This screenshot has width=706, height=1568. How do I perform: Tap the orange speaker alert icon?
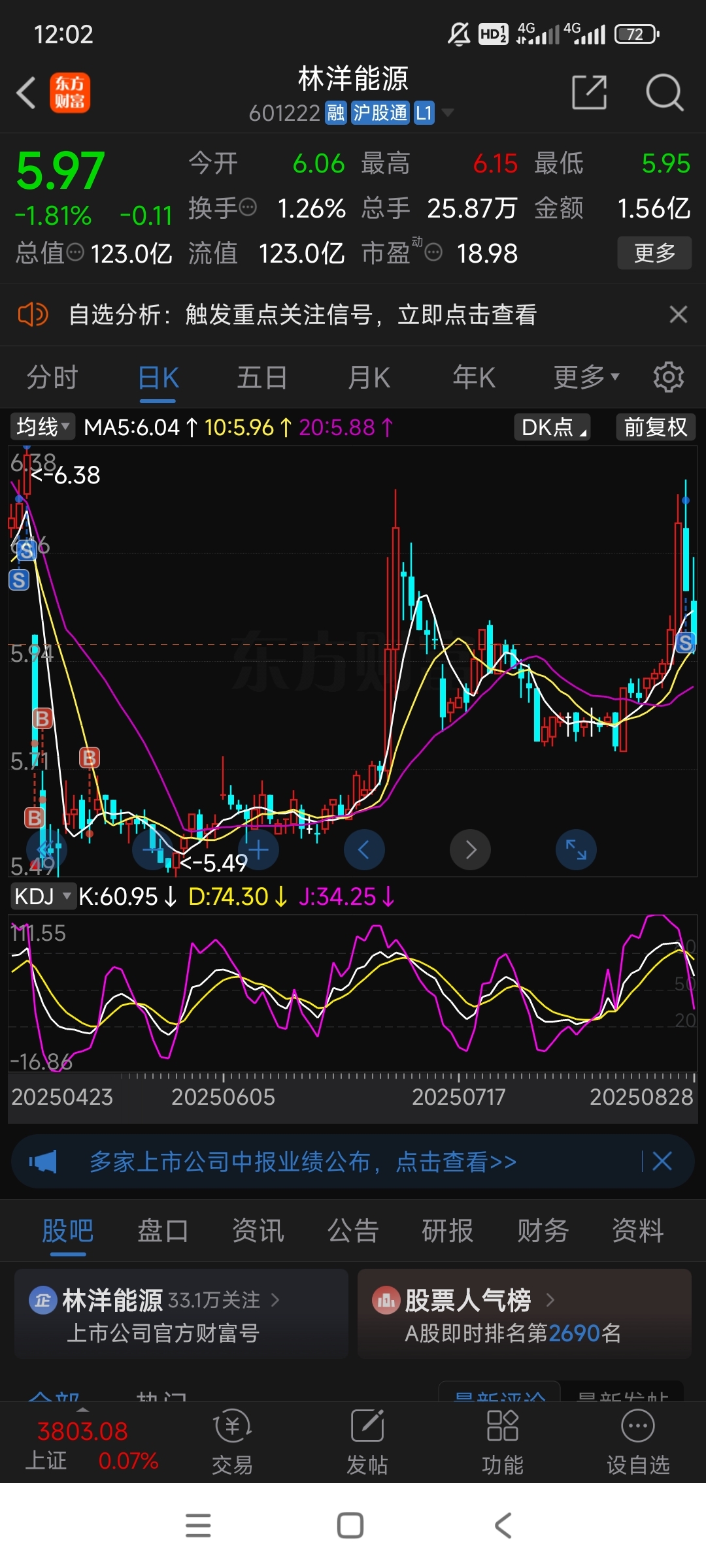tap(33, 315)
